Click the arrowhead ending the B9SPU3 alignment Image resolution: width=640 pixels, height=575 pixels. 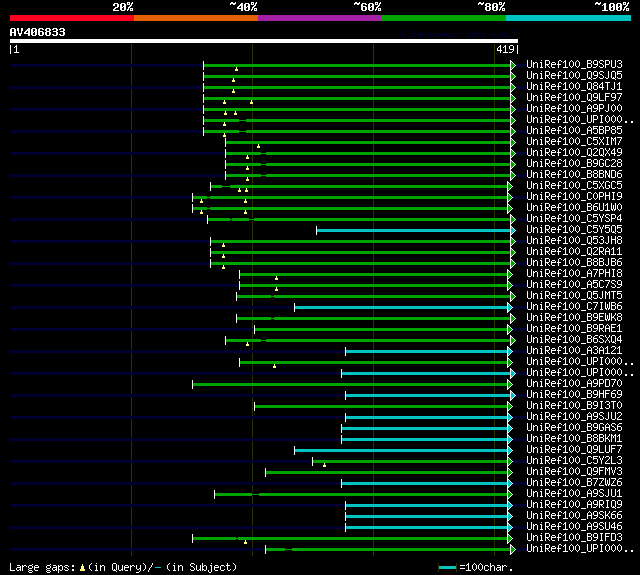coord(513,65)
